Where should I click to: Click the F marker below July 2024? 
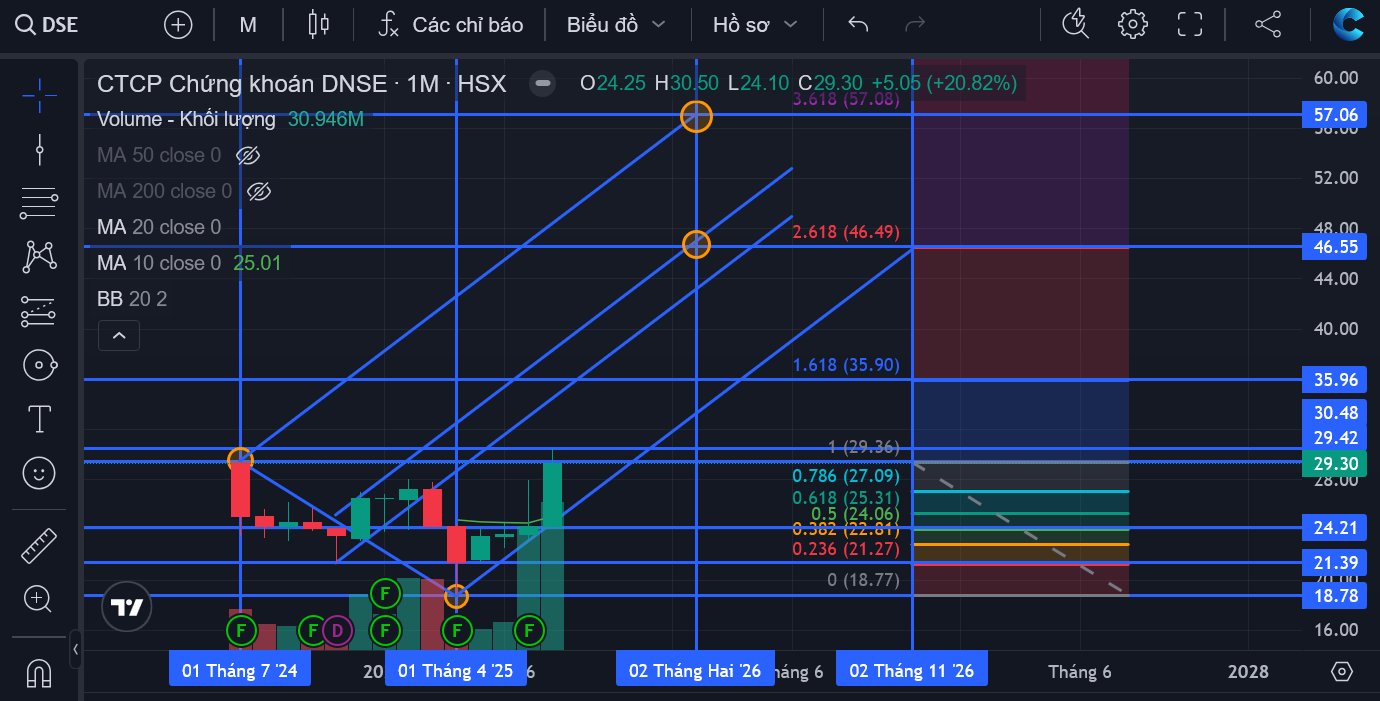240,630
